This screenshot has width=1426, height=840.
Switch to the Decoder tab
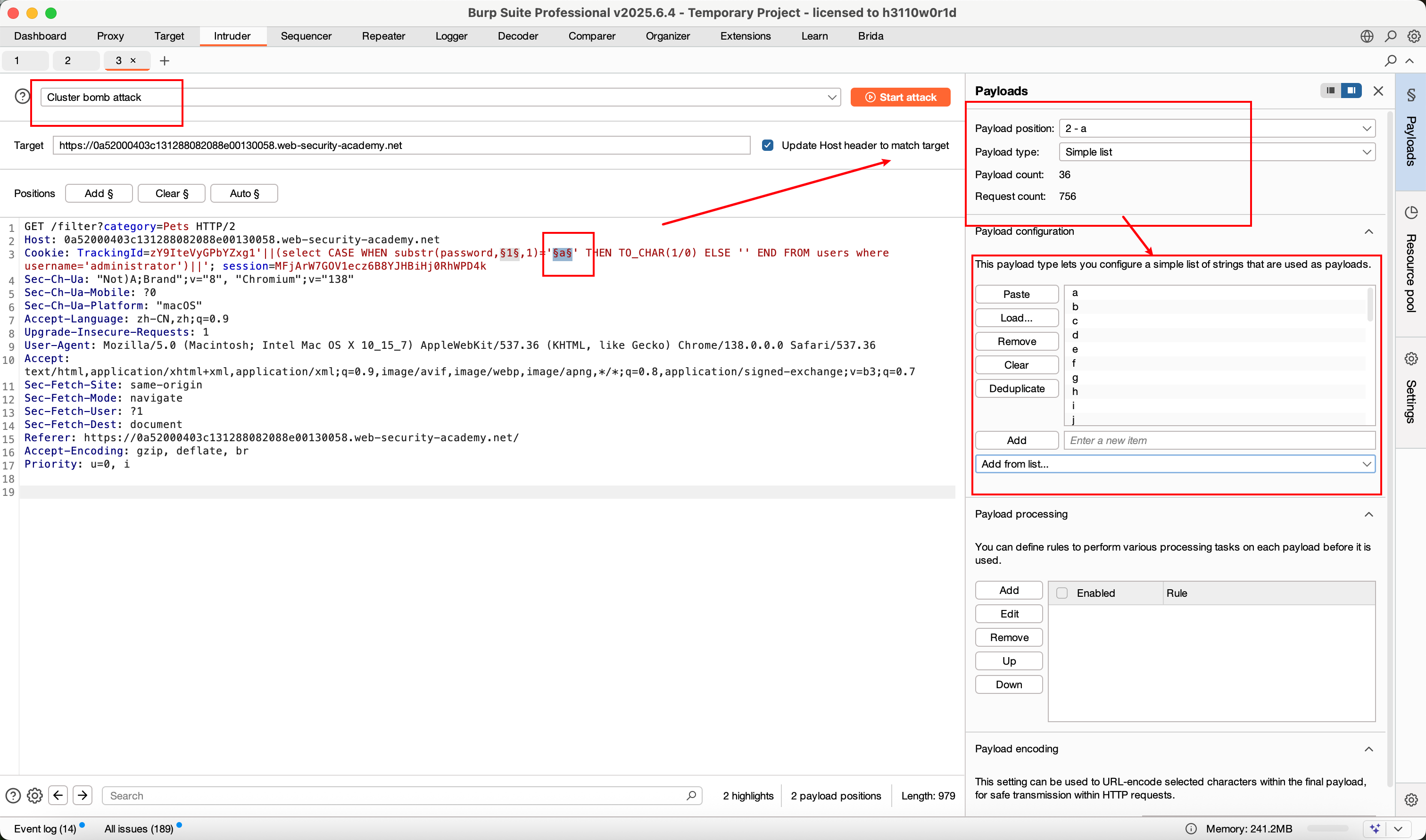click(517, 36)
